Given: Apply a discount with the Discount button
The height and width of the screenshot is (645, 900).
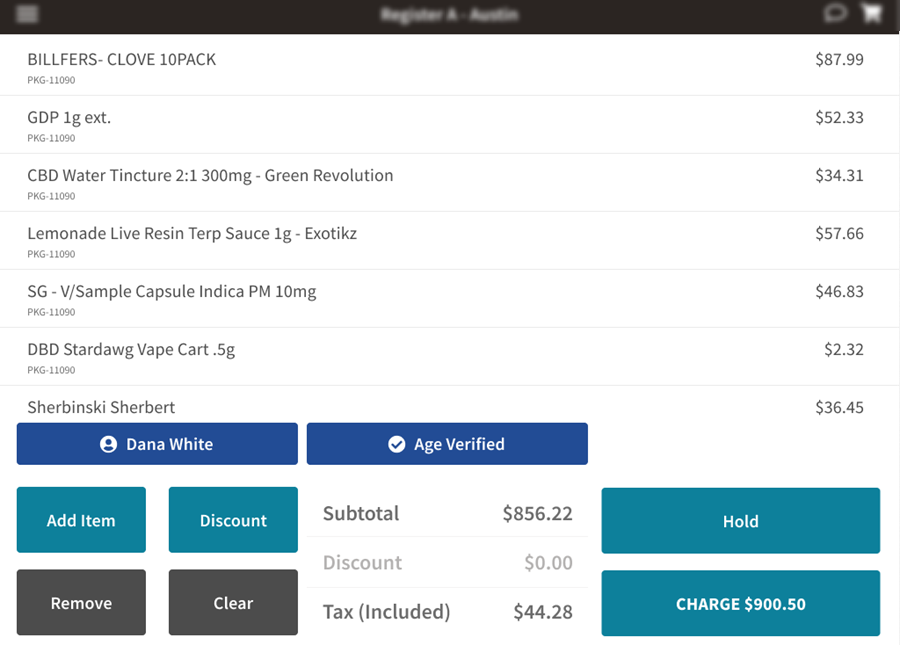Looking at the screenshot, I should (x=233, y=520).
